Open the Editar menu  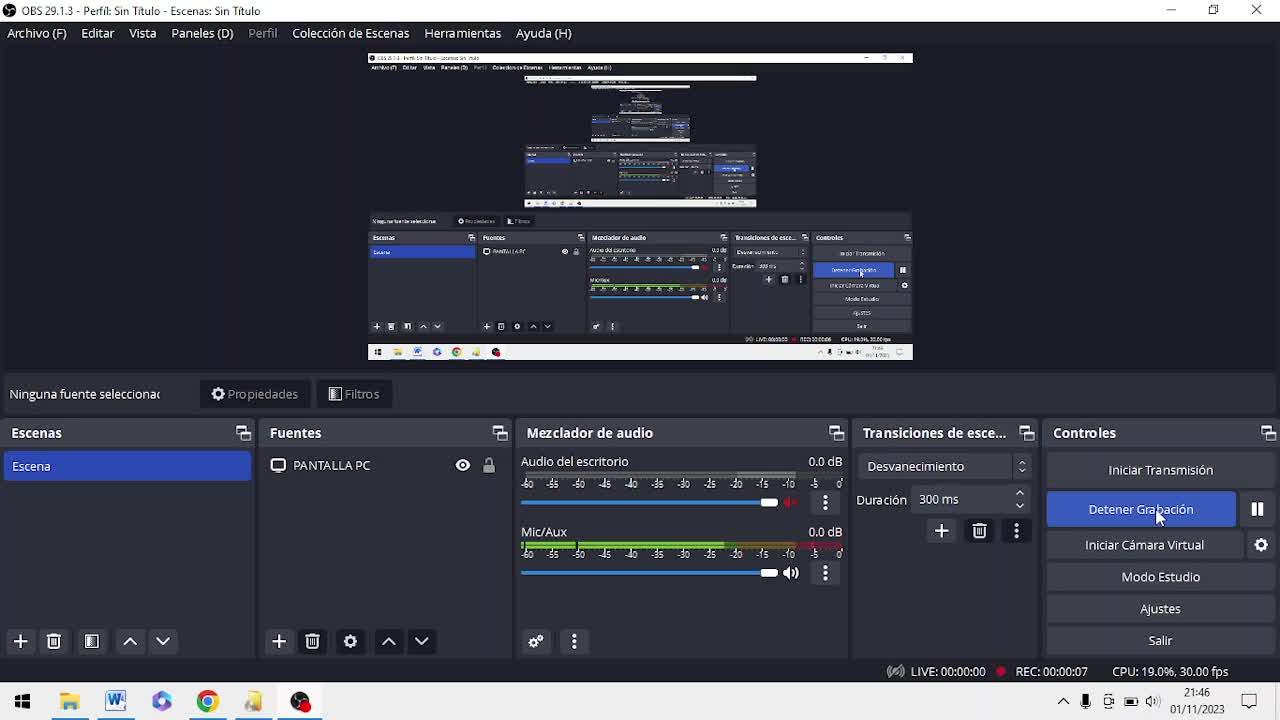(x=97, y=33)
